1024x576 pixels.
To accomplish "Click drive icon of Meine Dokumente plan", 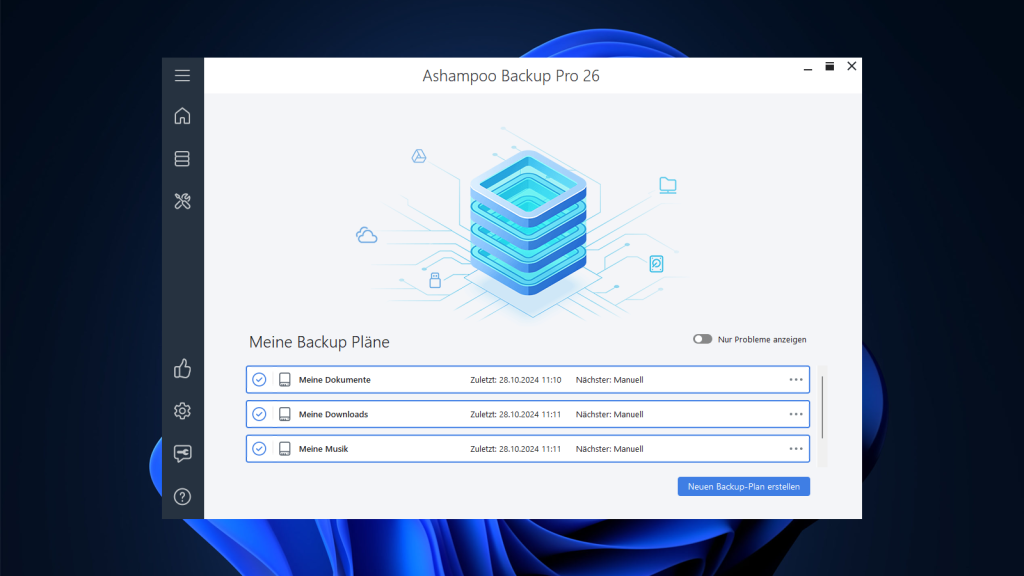I will point(285,379).
